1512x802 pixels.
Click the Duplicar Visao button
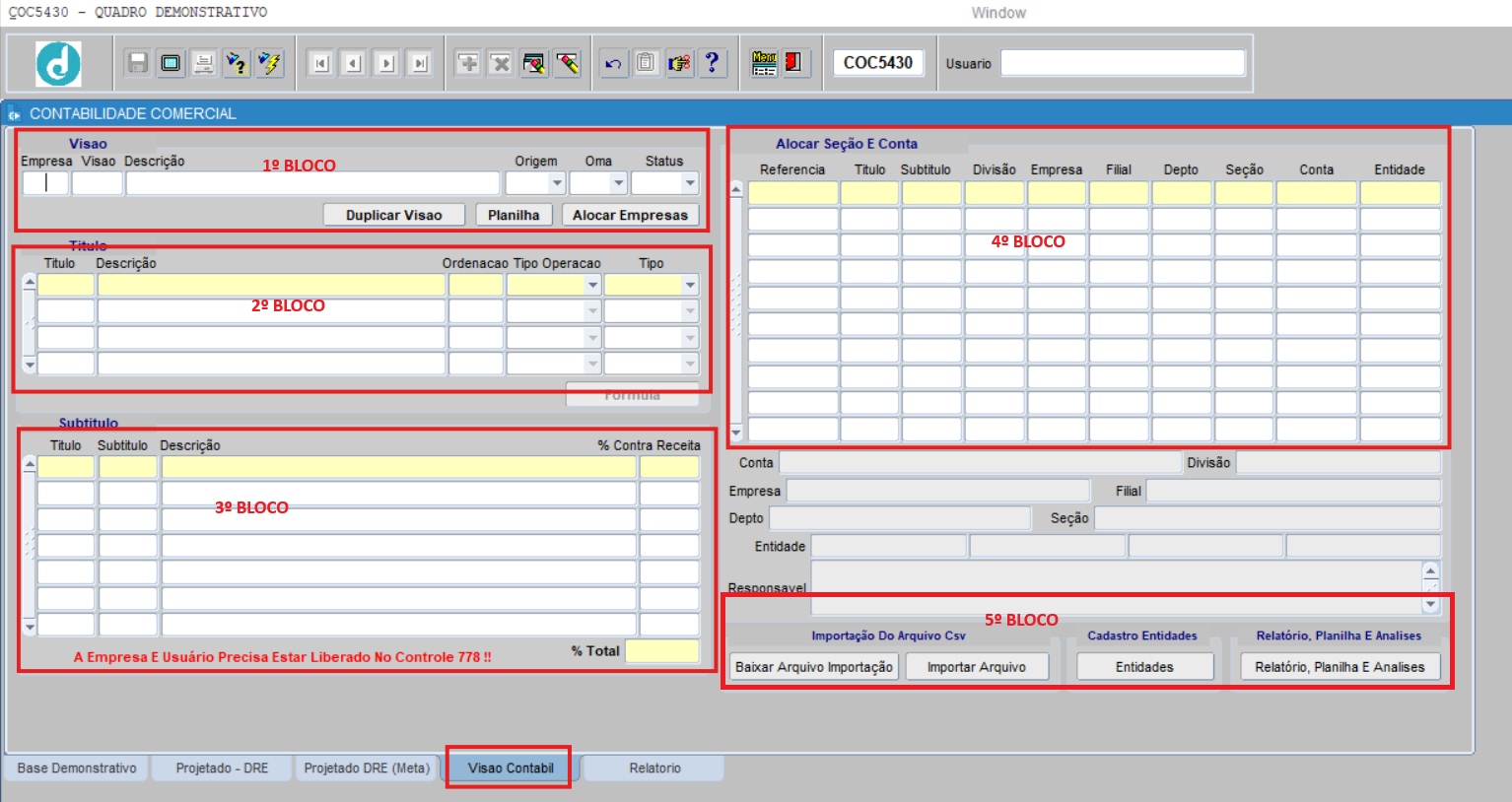(393, 215)
